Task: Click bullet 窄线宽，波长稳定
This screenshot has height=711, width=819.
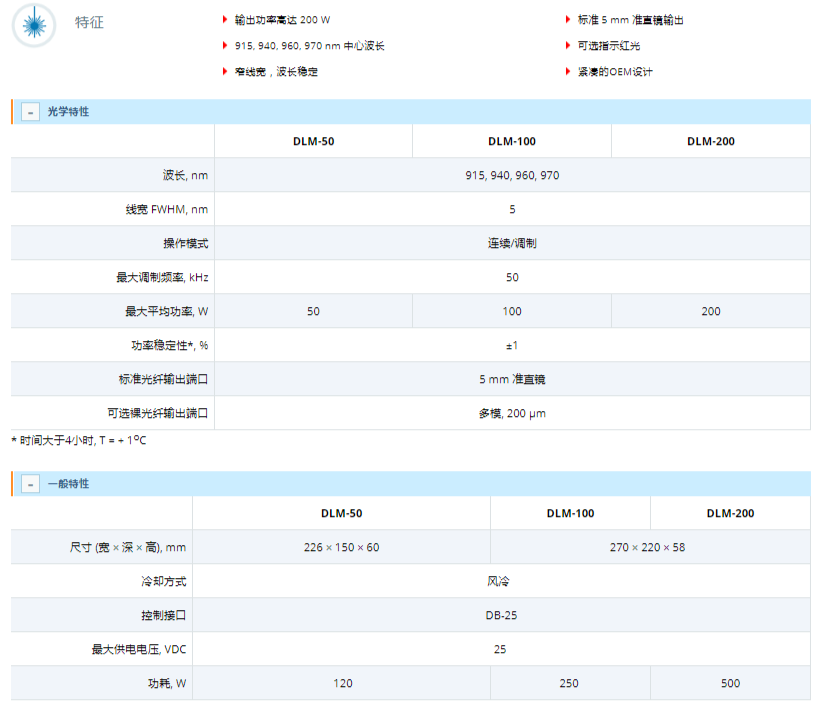Action: [276, 72]
